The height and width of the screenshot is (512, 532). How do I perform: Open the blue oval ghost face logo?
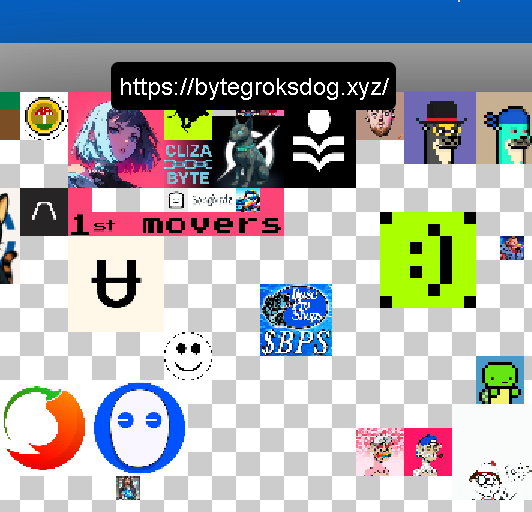pos(139,428)
